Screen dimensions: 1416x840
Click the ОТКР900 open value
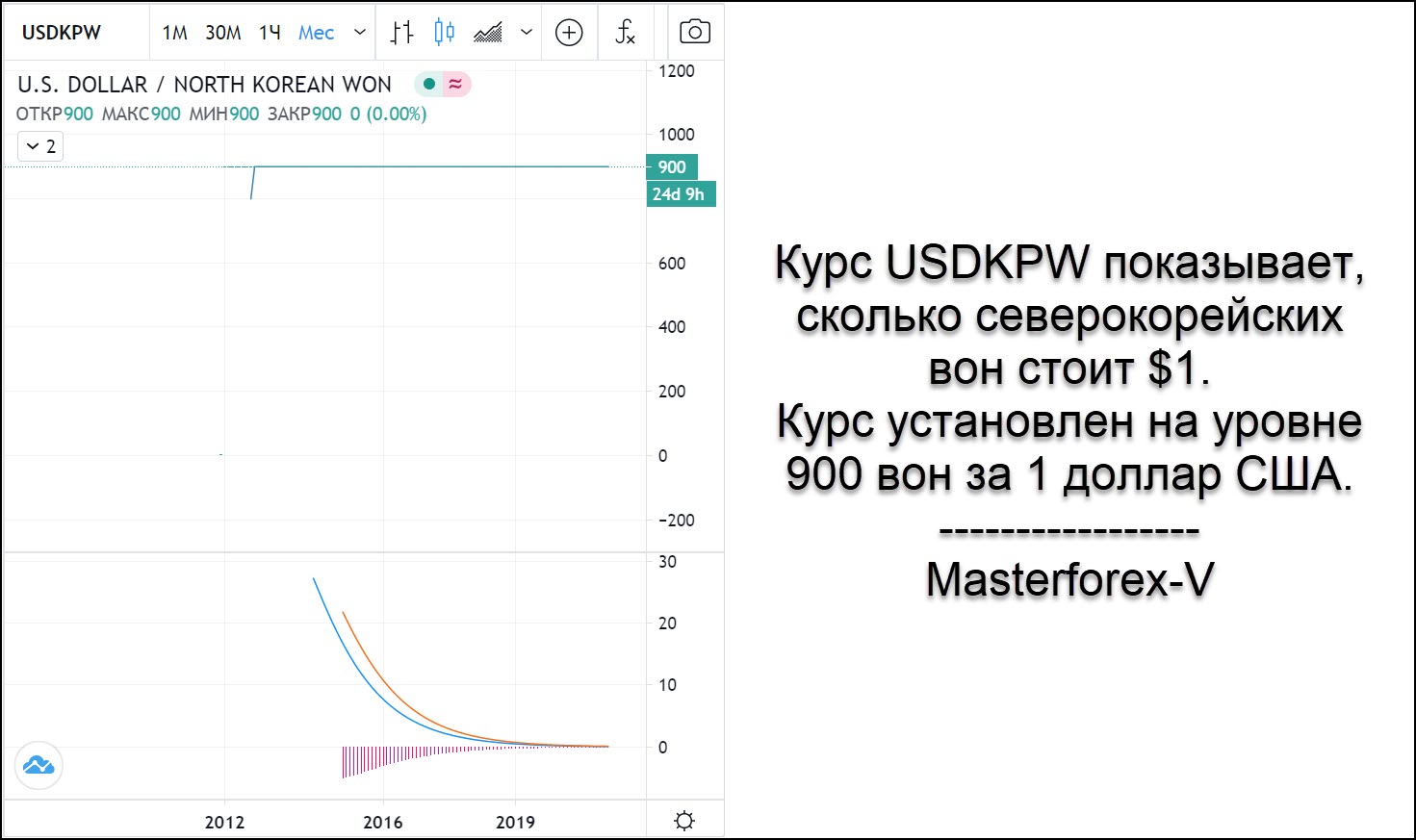coord(55,114)
